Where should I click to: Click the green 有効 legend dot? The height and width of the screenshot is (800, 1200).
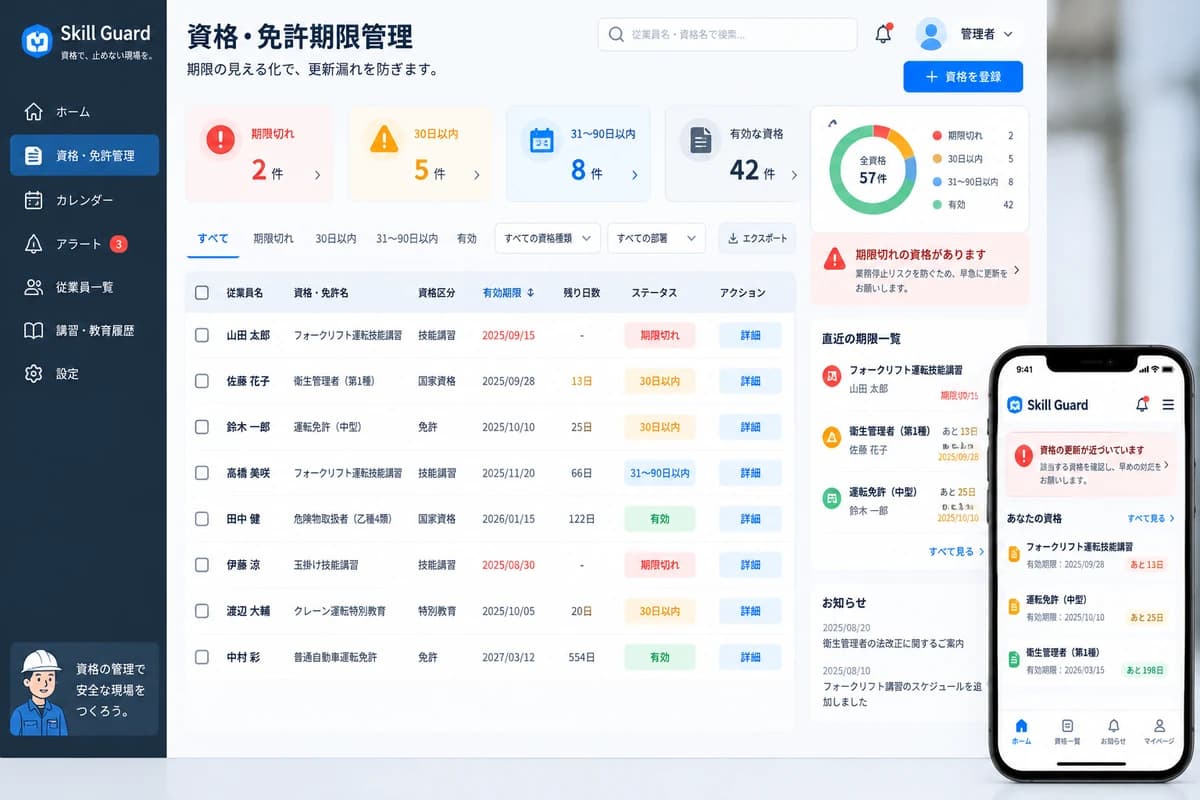coord(937,204)
